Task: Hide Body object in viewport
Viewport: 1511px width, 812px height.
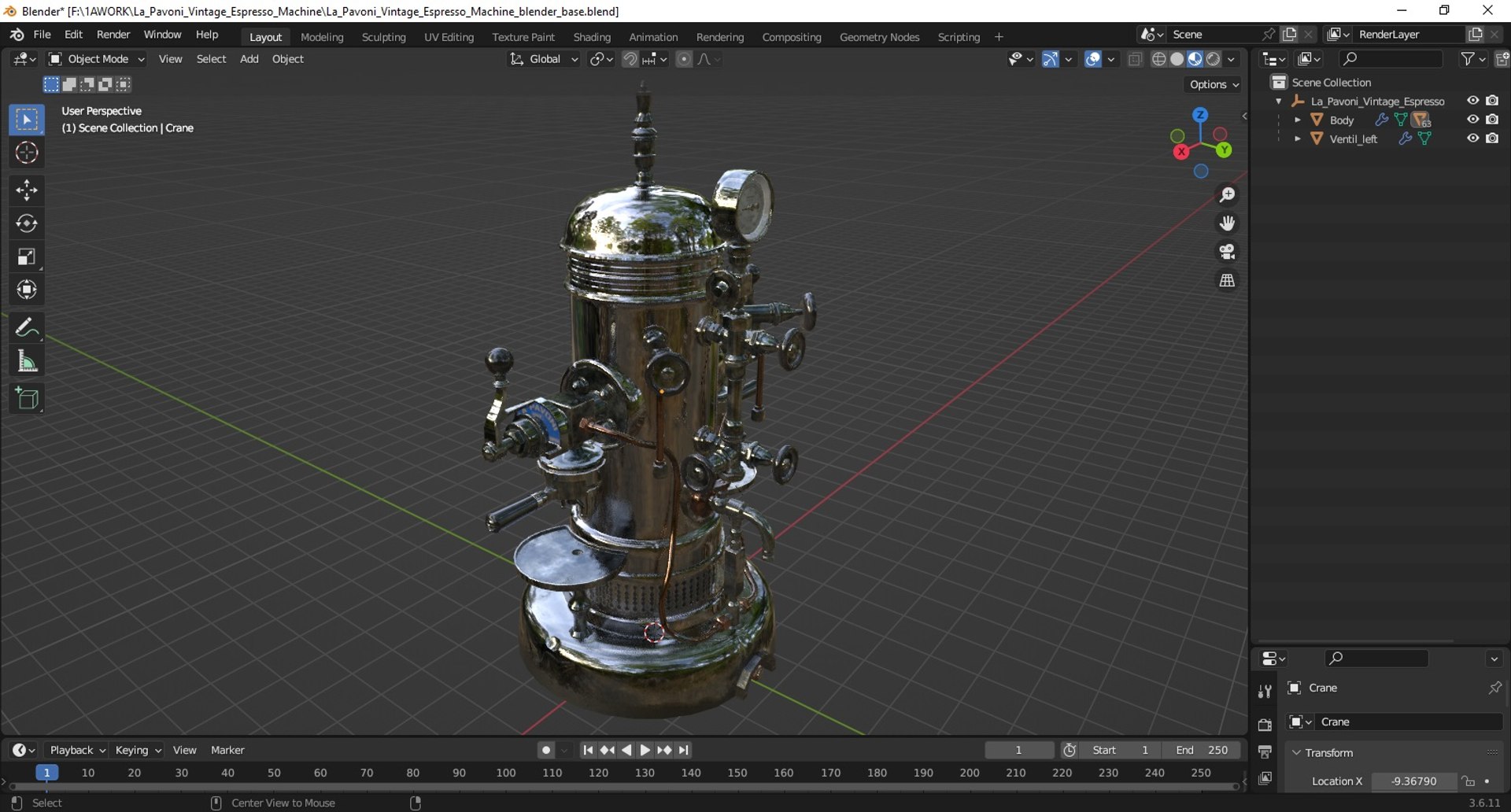Action: 1472,120
